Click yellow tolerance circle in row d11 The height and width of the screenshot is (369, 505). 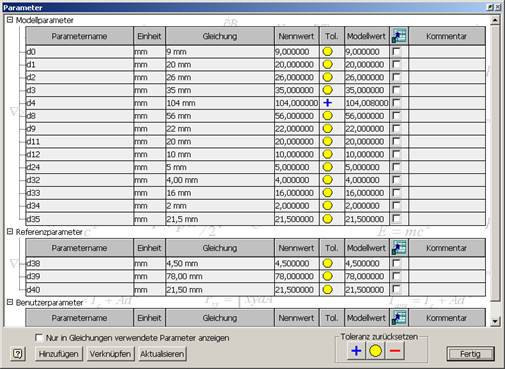[x=328, y=141]
